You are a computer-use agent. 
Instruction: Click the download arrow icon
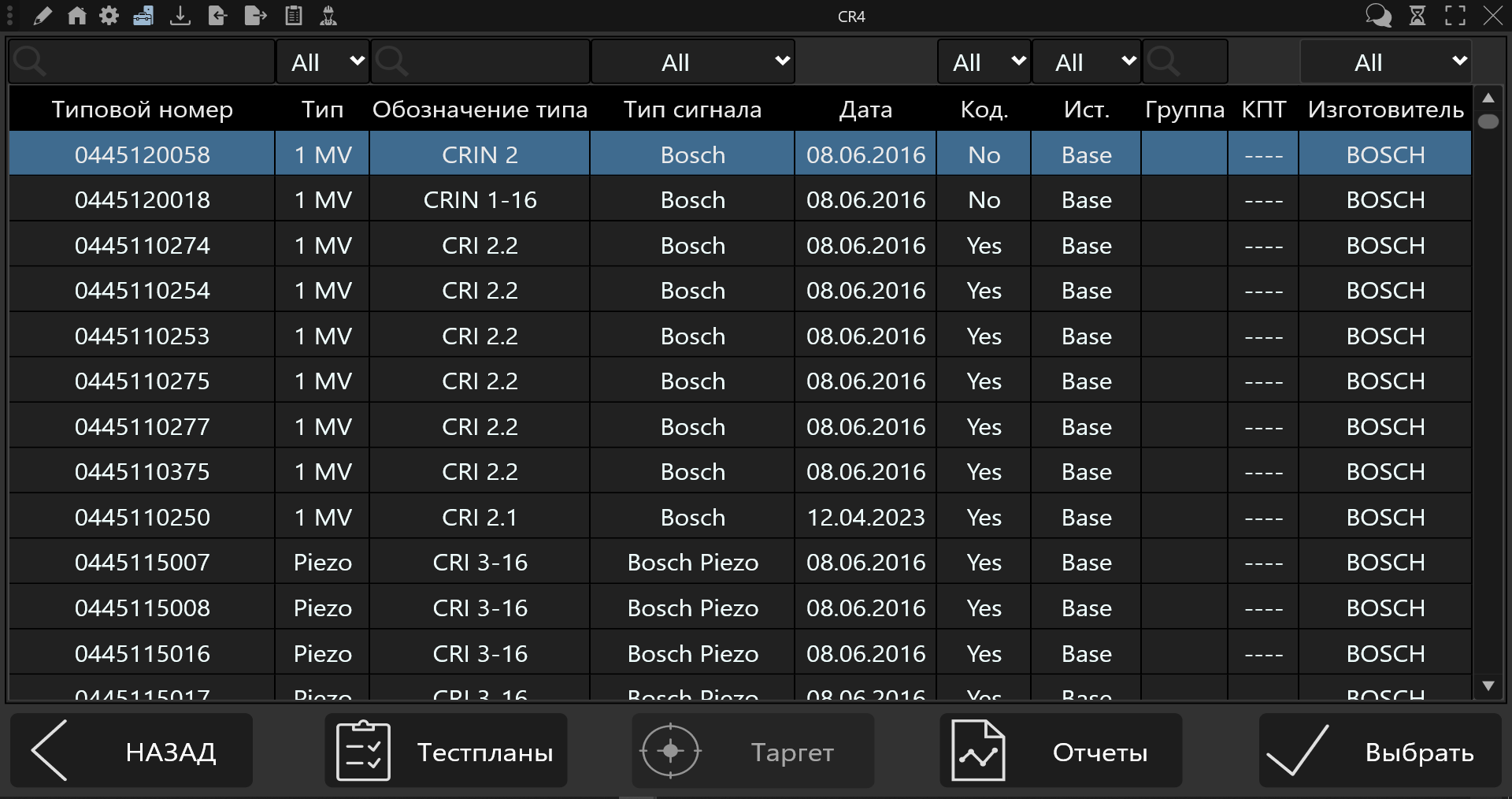click(180, 15)
